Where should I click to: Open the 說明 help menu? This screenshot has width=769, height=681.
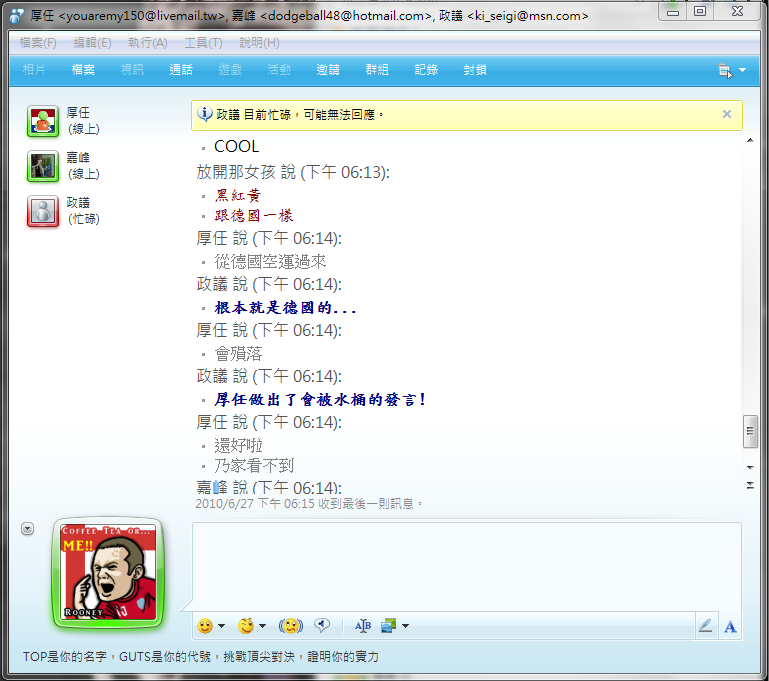pyautogui.click(x=259, y=43)
